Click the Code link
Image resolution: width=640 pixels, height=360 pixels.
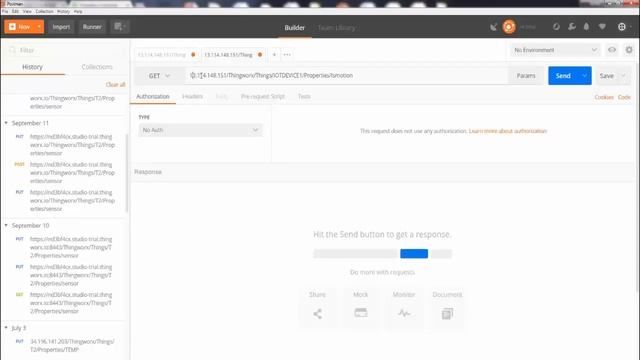tap(624, 97)
